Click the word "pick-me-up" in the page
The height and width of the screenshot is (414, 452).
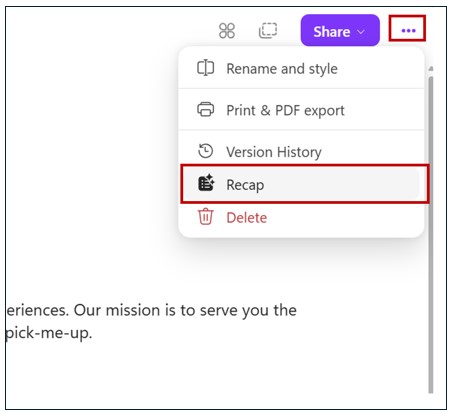(48, 333)
